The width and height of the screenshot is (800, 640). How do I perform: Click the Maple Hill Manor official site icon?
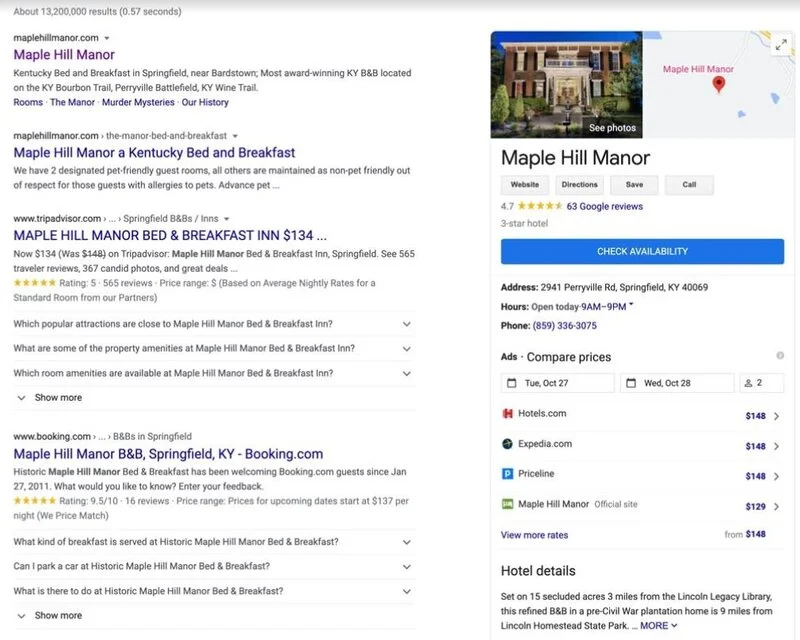[x=506, y=504]
